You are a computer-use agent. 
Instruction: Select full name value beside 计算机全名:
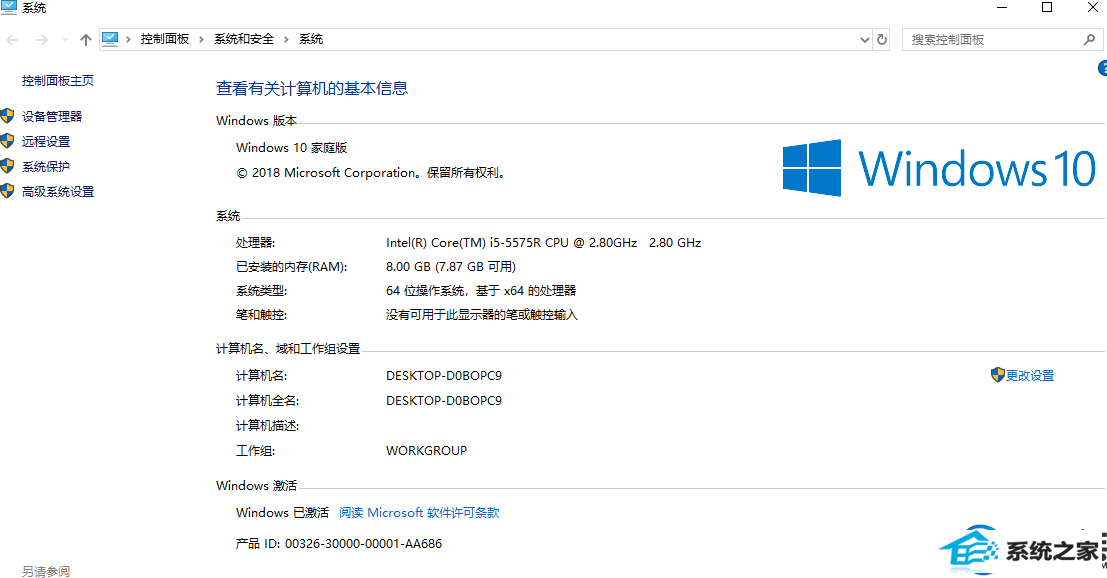444,400
